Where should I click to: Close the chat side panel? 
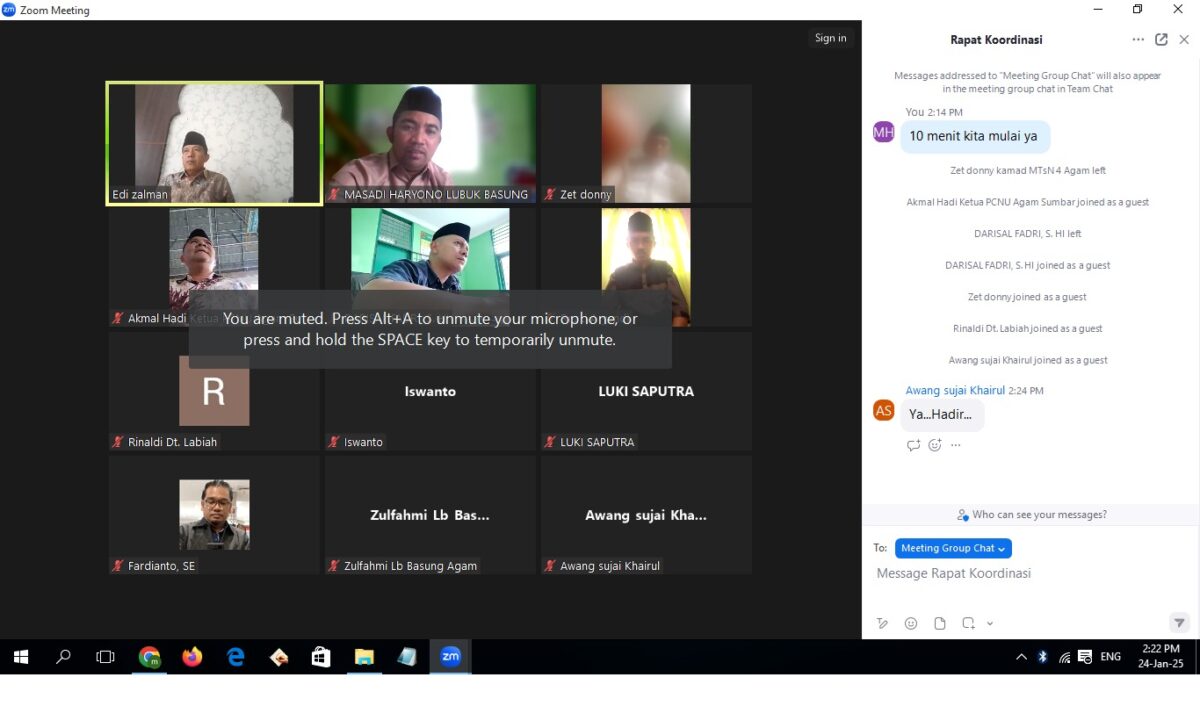click(1184, 40)
